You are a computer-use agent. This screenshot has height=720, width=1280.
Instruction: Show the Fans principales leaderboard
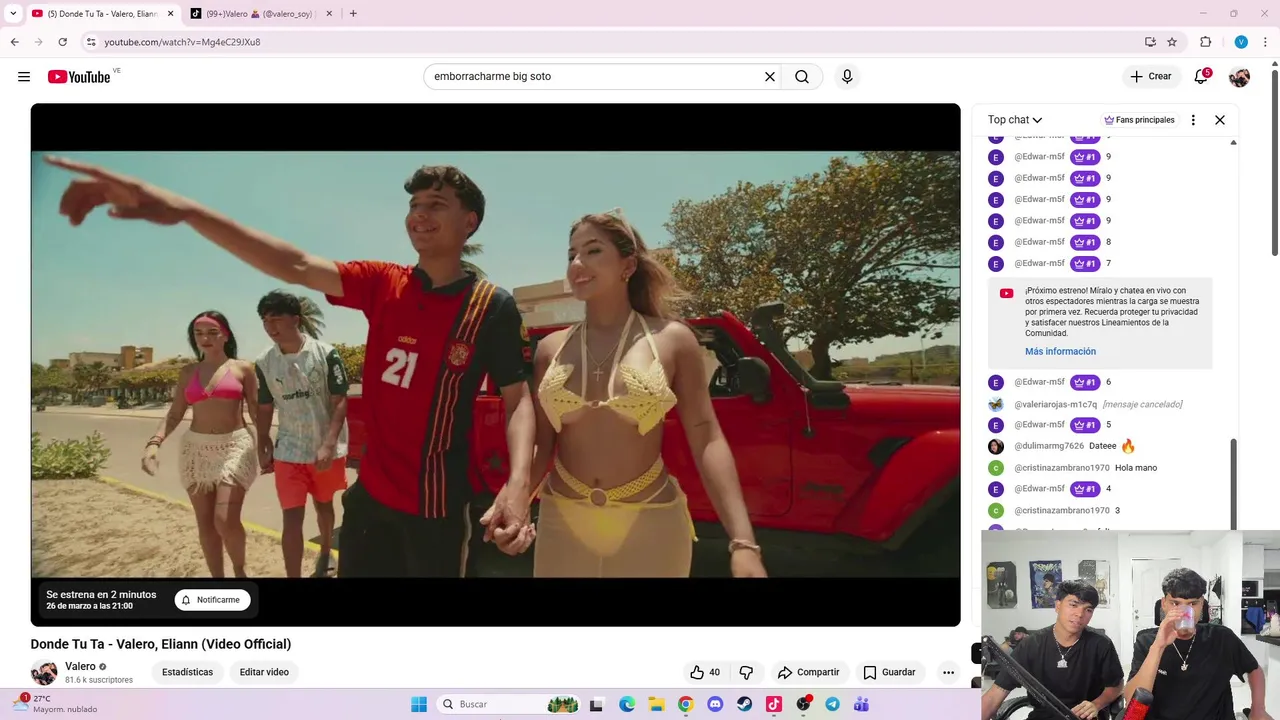point(1139,120)
